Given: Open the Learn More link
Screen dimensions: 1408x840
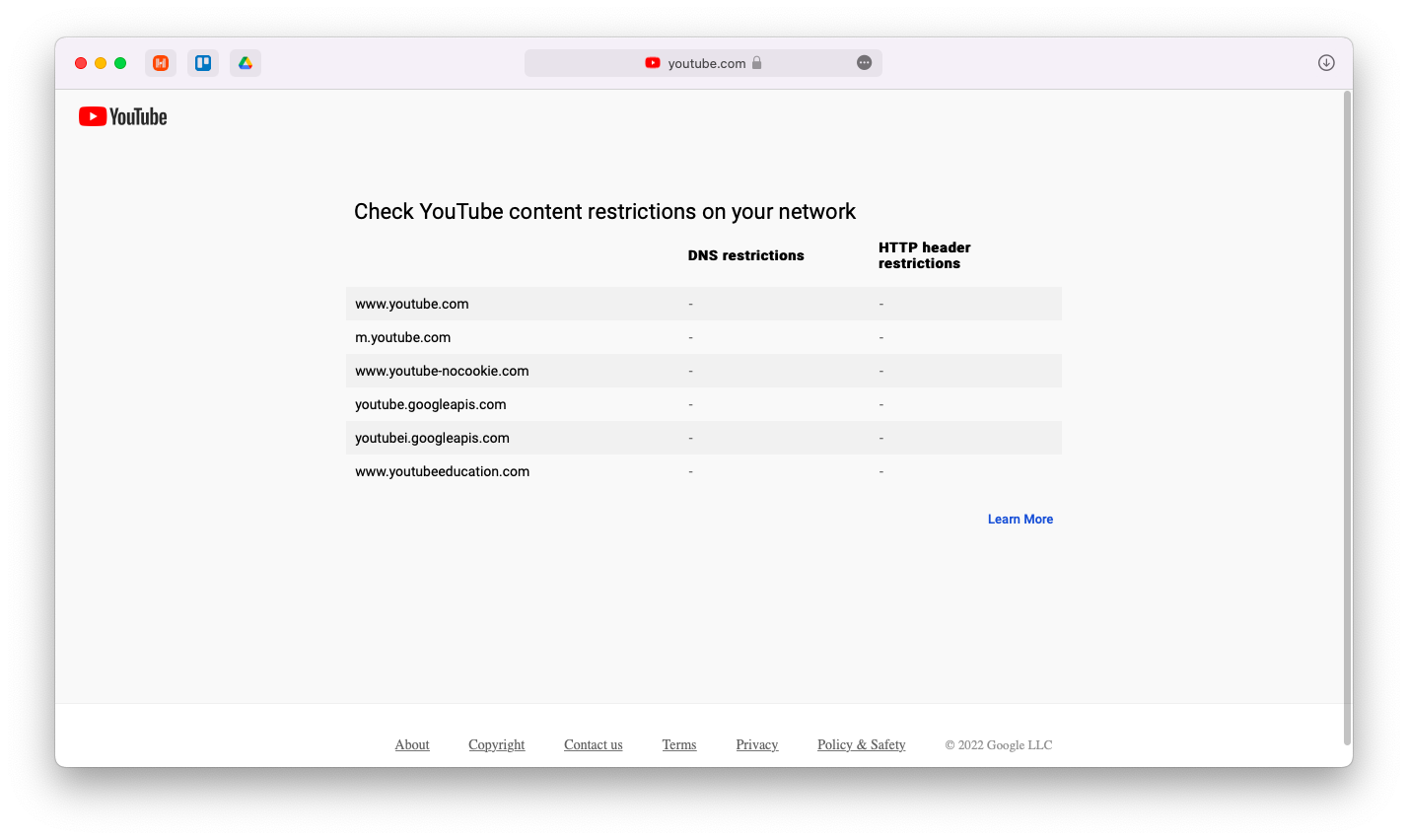Looking at the screenshot, I should coord(1021,519).
